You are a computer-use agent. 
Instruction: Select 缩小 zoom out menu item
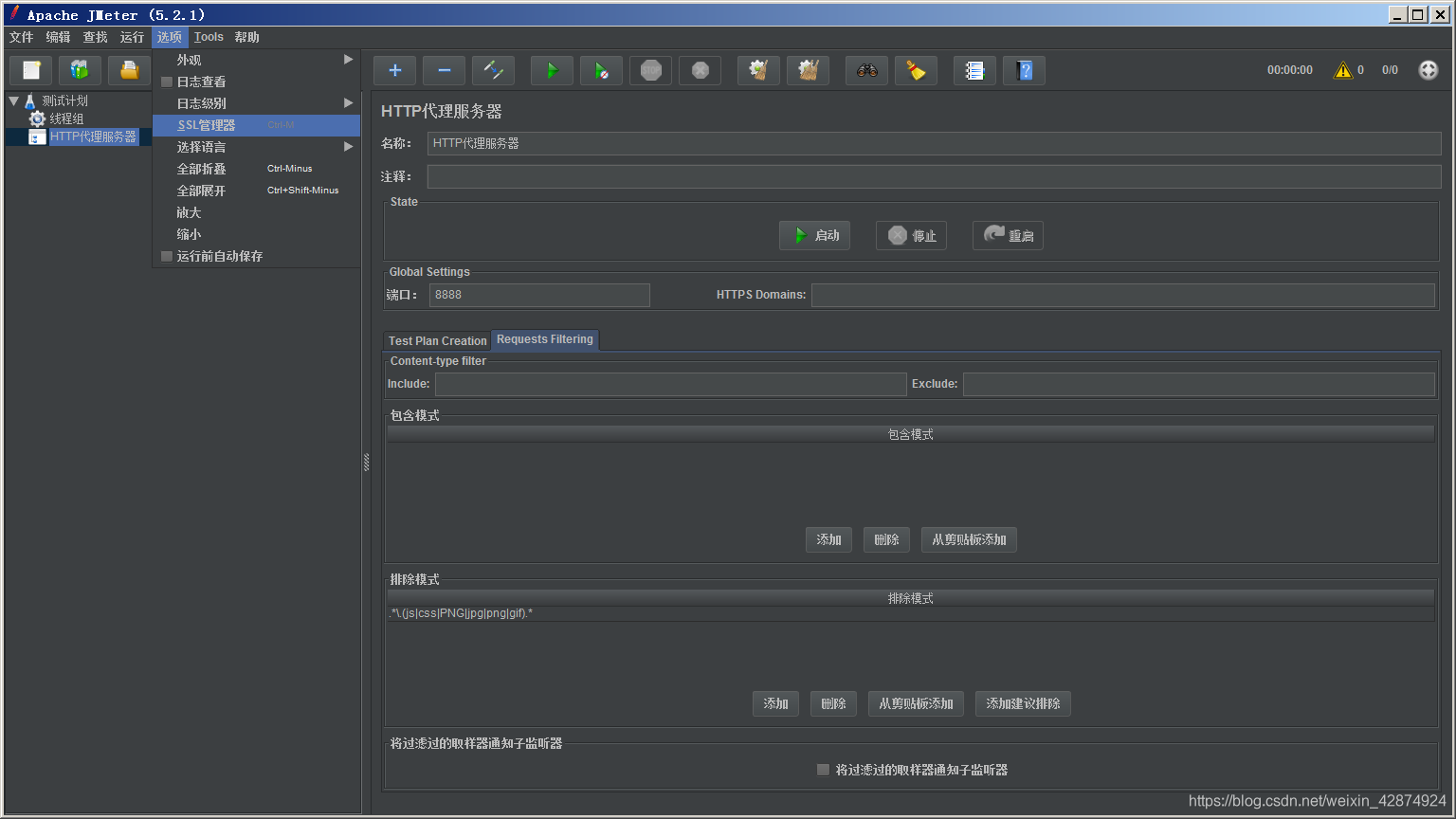pos(256,234)
